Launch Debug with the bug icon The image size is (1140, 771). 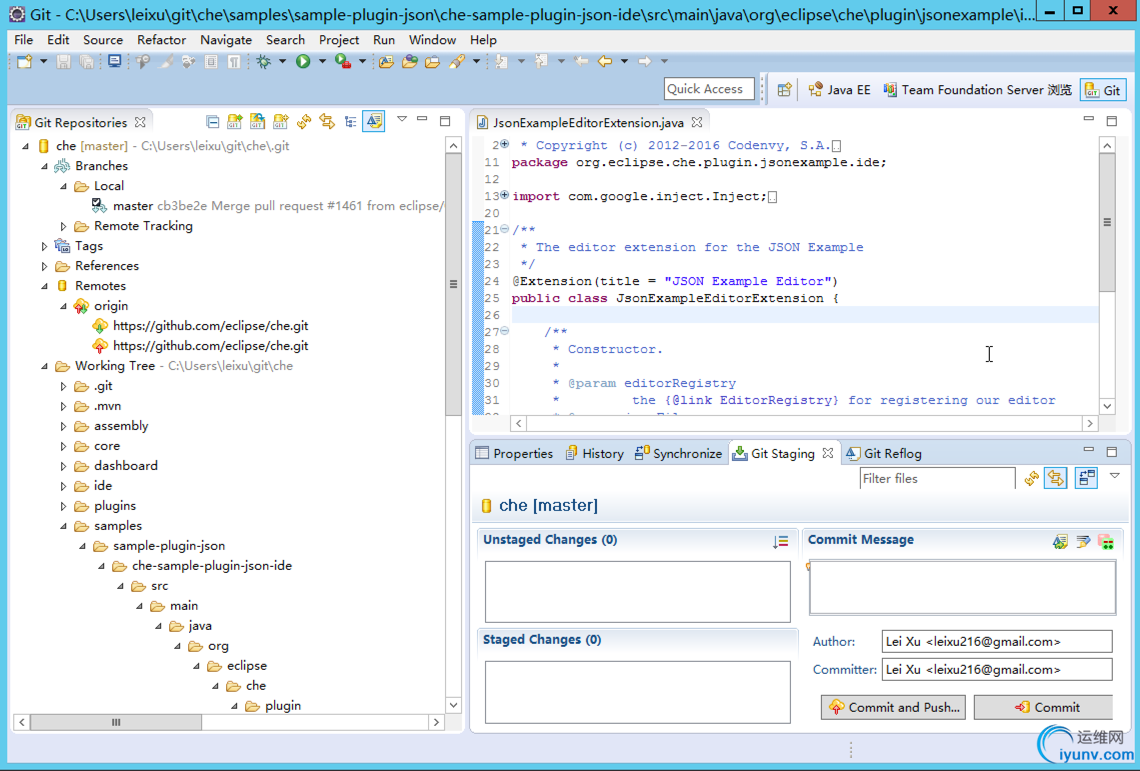point(264,62)
